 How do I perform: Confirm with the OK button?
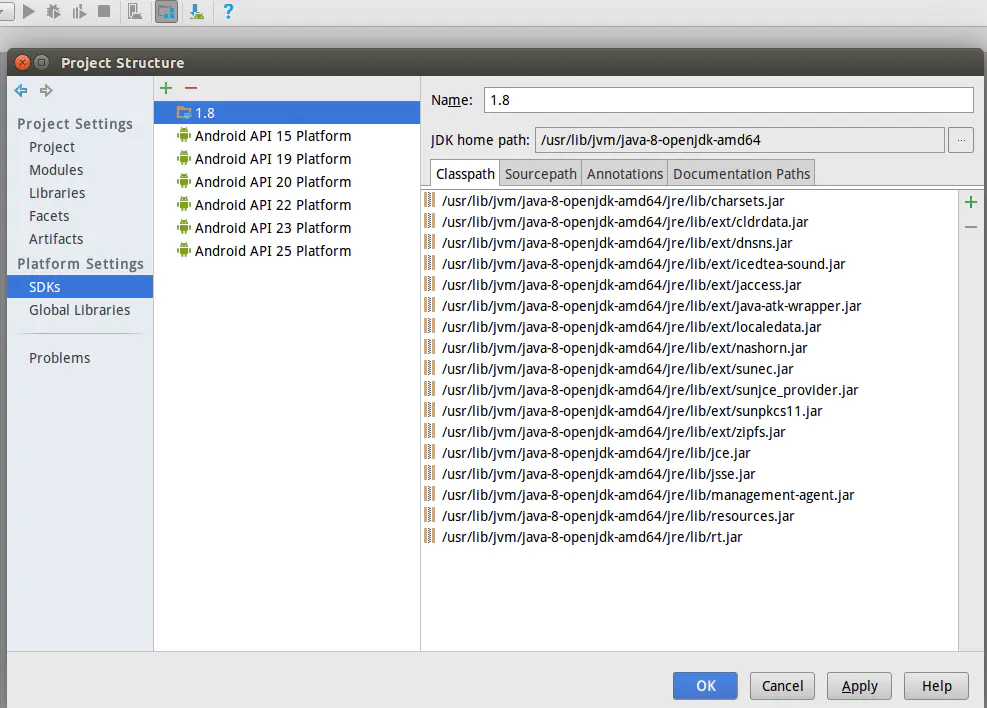tap(705, 685)
